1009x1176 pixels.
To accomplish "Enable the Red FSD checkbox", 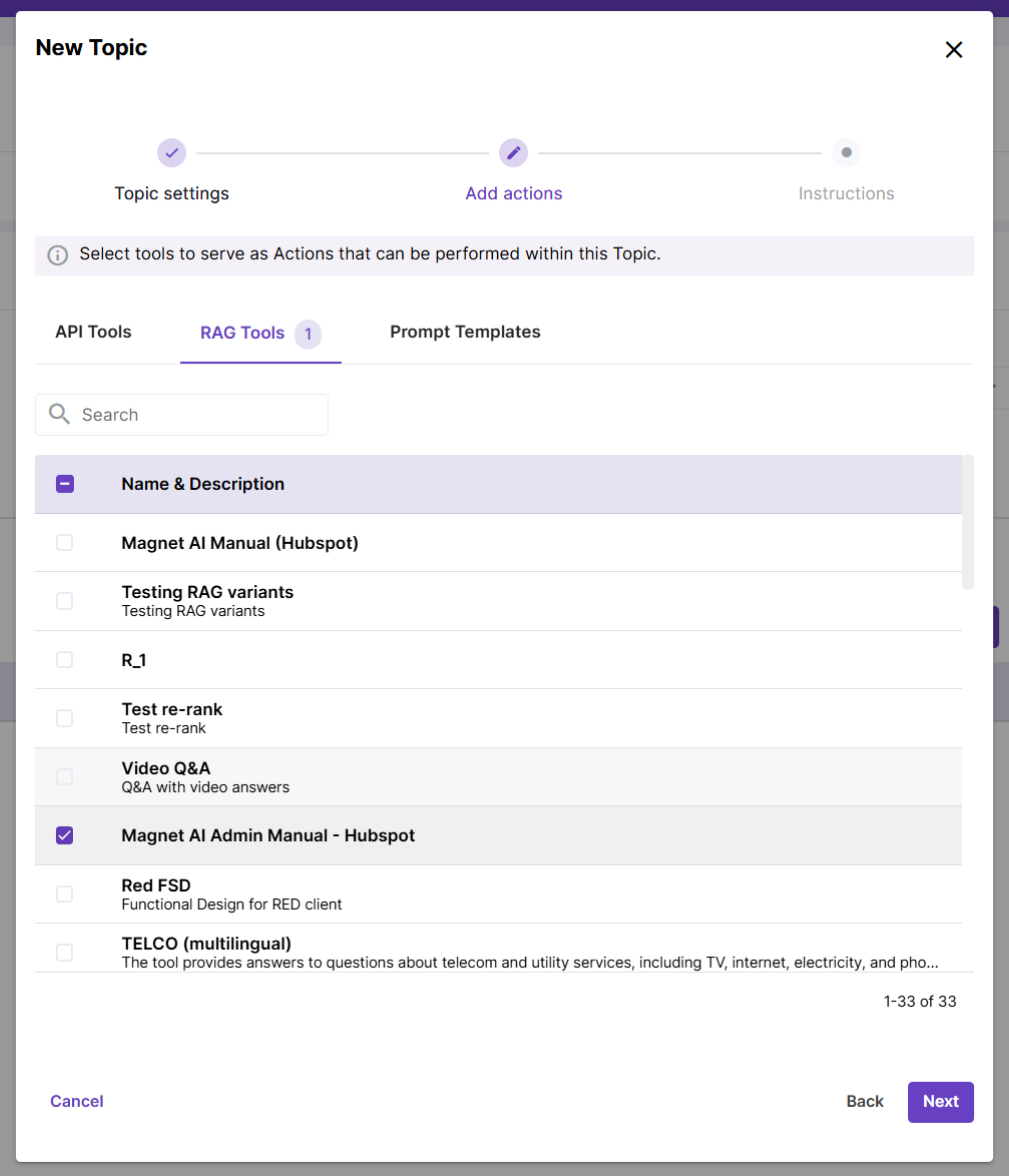I will pyautogui.click(x=65, y=894).
